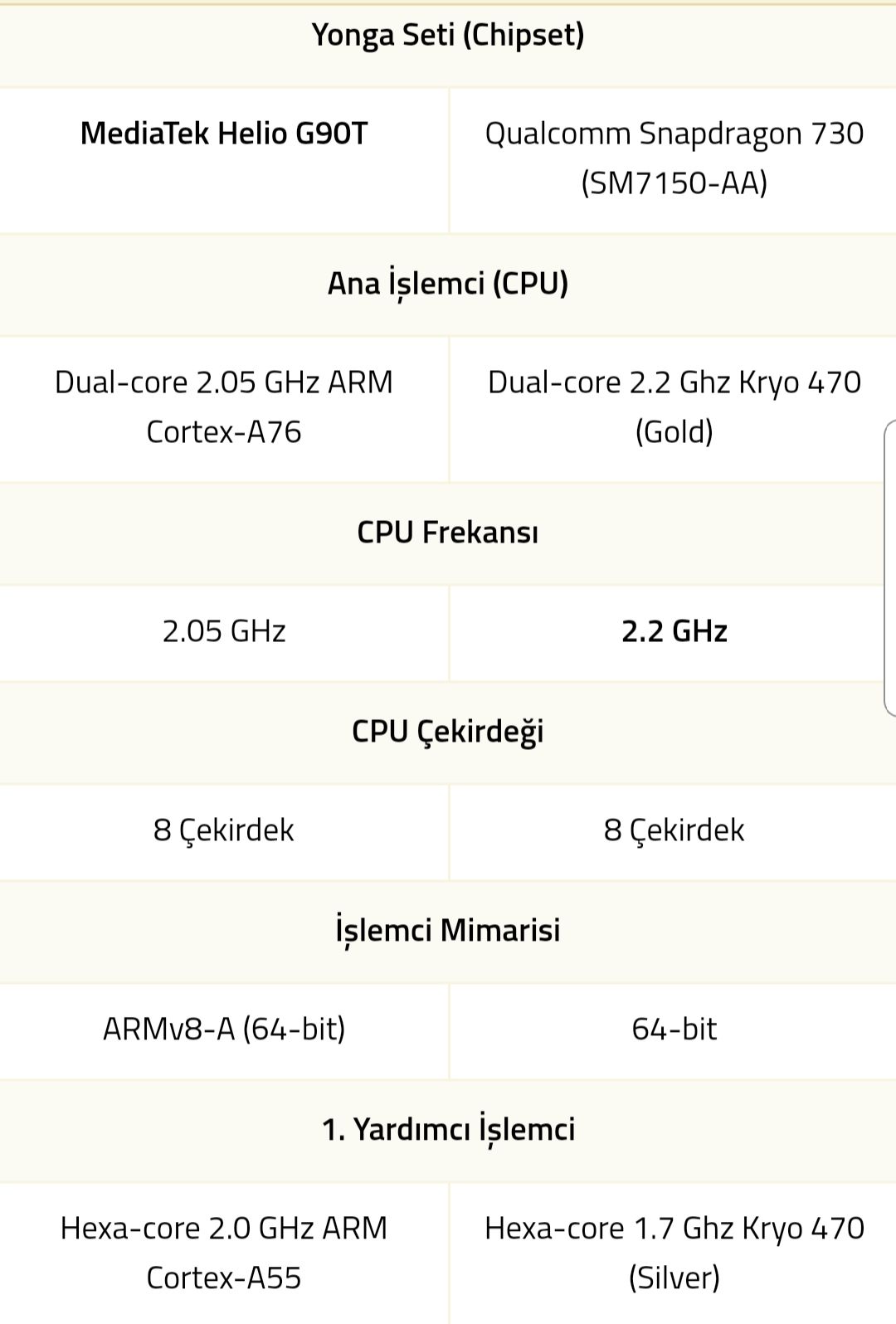Click the edge panel handle on right side
The height and width of the screenshot is (1324, 896).
[x=890, y=568]
